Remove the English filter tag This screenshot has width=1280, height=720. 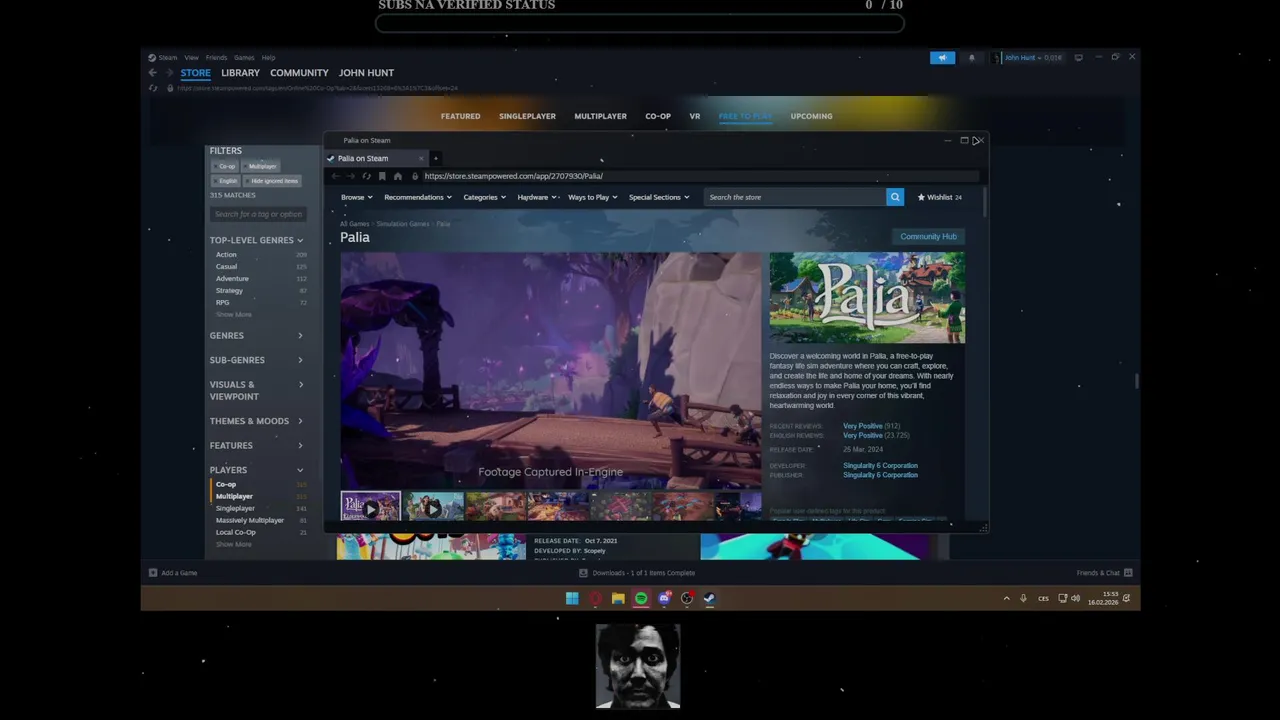228,181
